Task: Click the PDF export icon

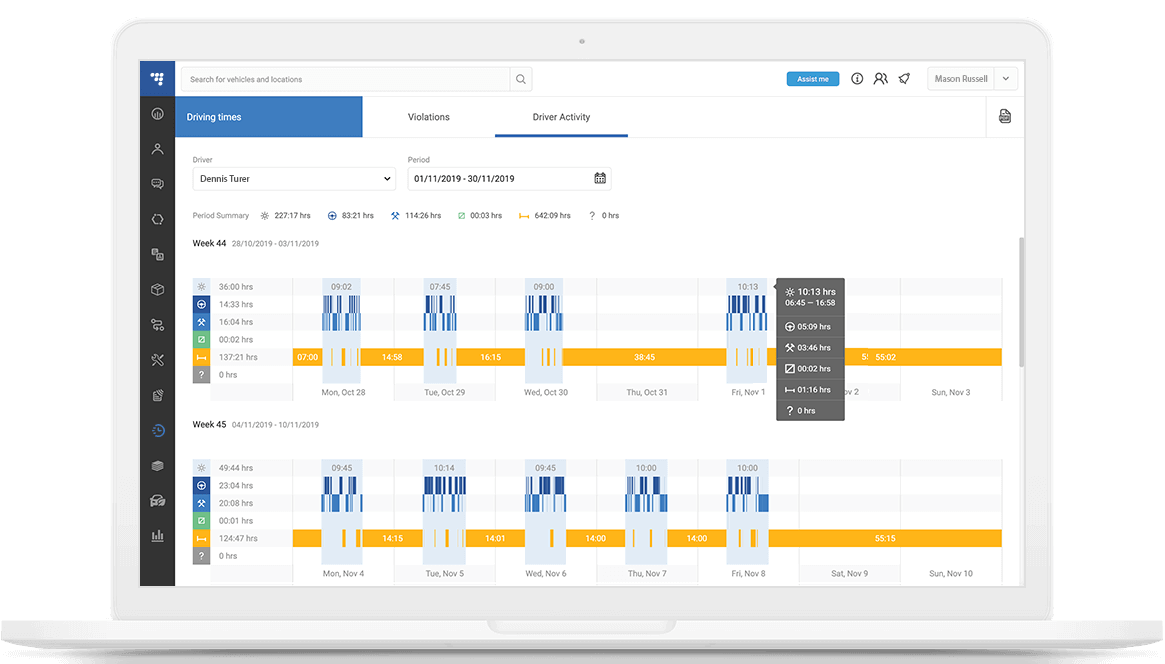Action: (x=1004, y=117)
